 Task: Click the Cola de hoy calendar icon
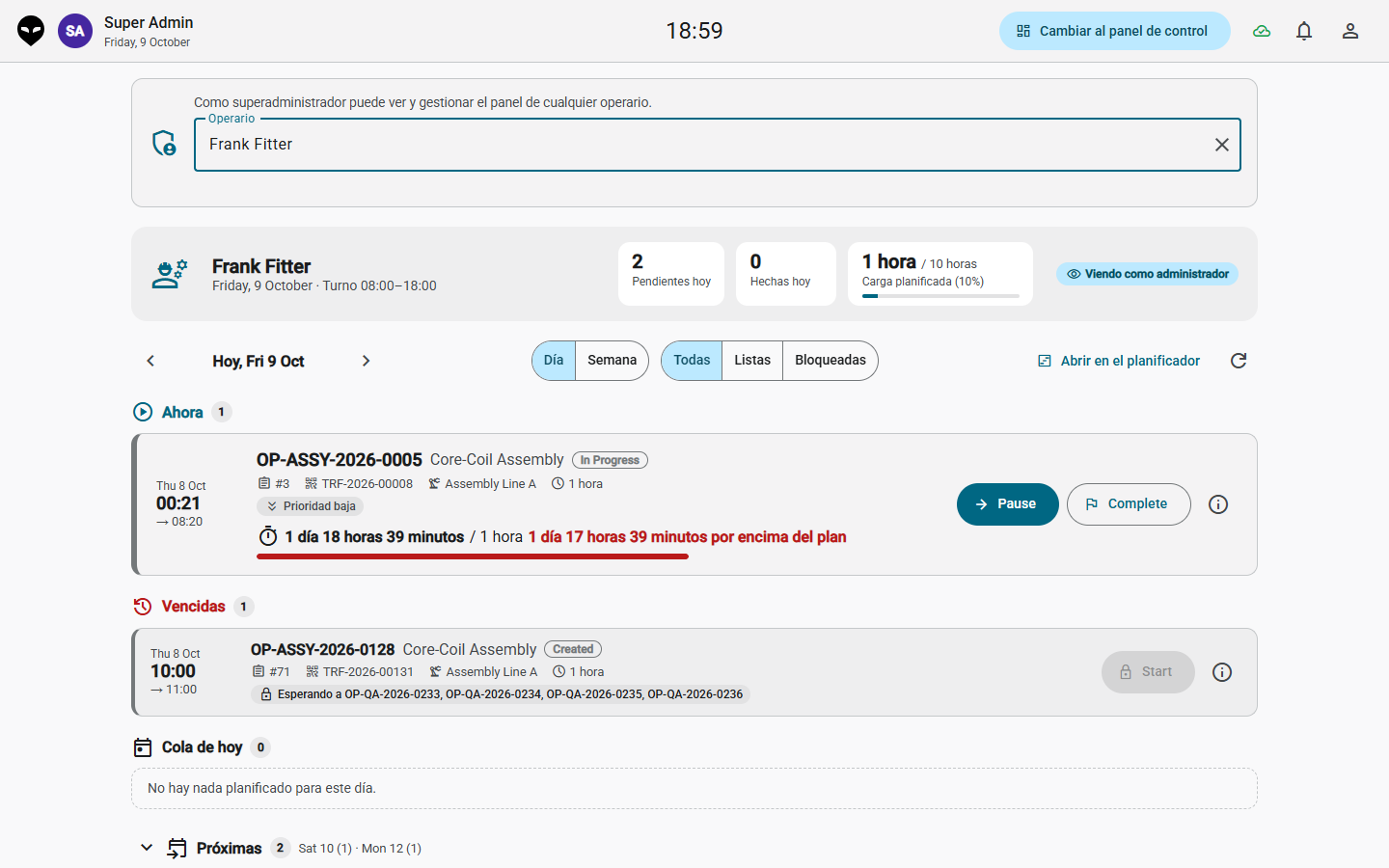tap(143, 747)
